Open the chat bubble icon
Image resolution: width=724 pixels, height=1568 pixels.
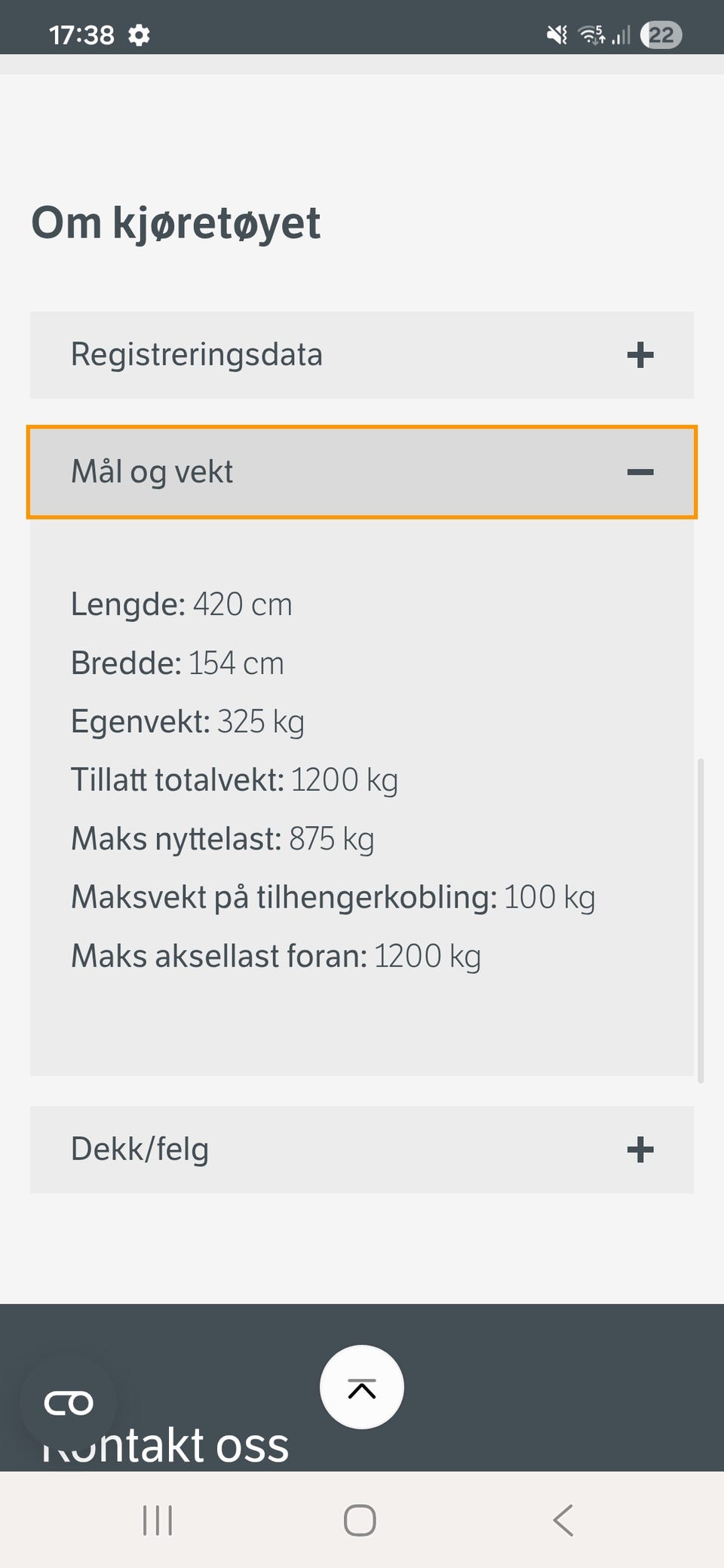coord(69,1403)
